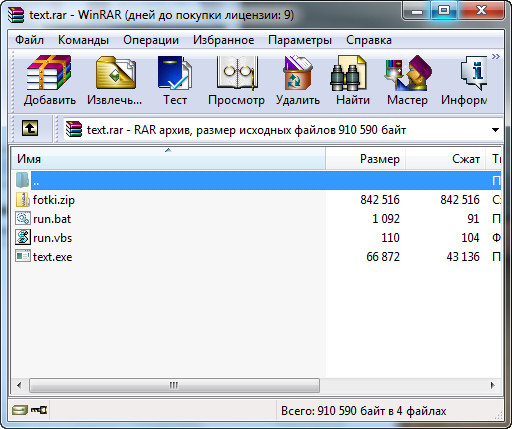Image resolution: width=512 pixels, height=429 pixels.
Task: Click the Удалить (Delete) toolbar icon
Action: (x=297, y=73)
